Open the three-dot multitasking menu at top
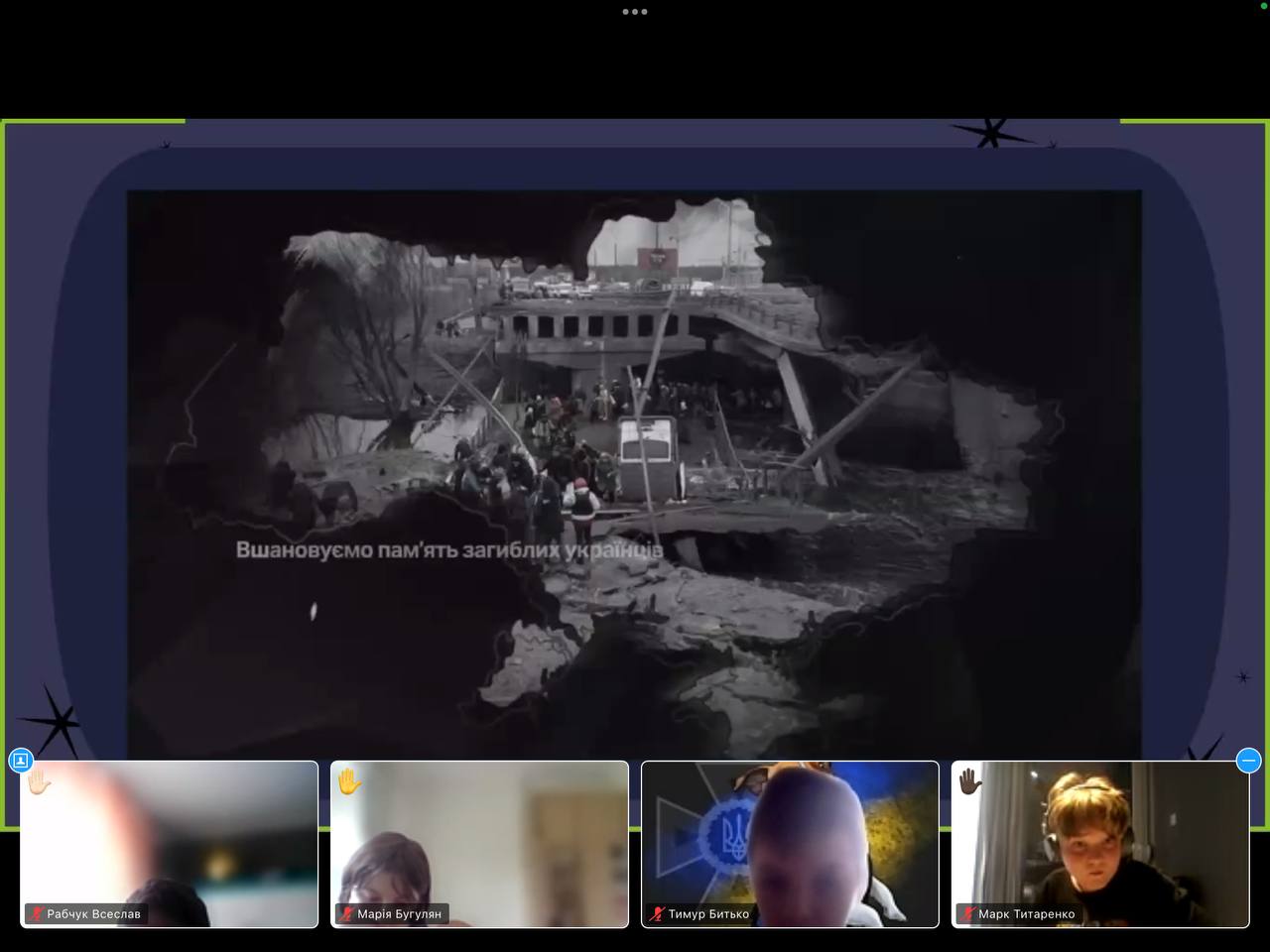 point(634,12)
